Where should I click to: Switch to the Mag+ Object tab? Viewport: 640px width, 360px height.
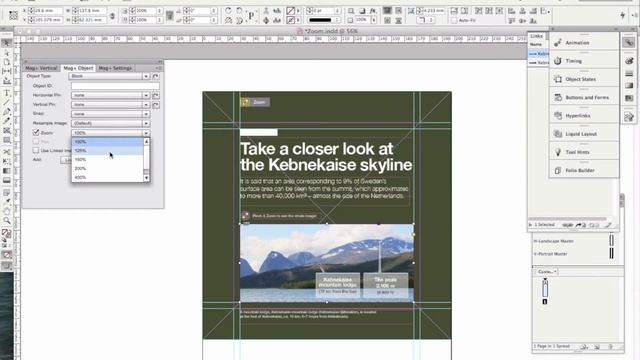pyautogui.click(x=78, y=68)
